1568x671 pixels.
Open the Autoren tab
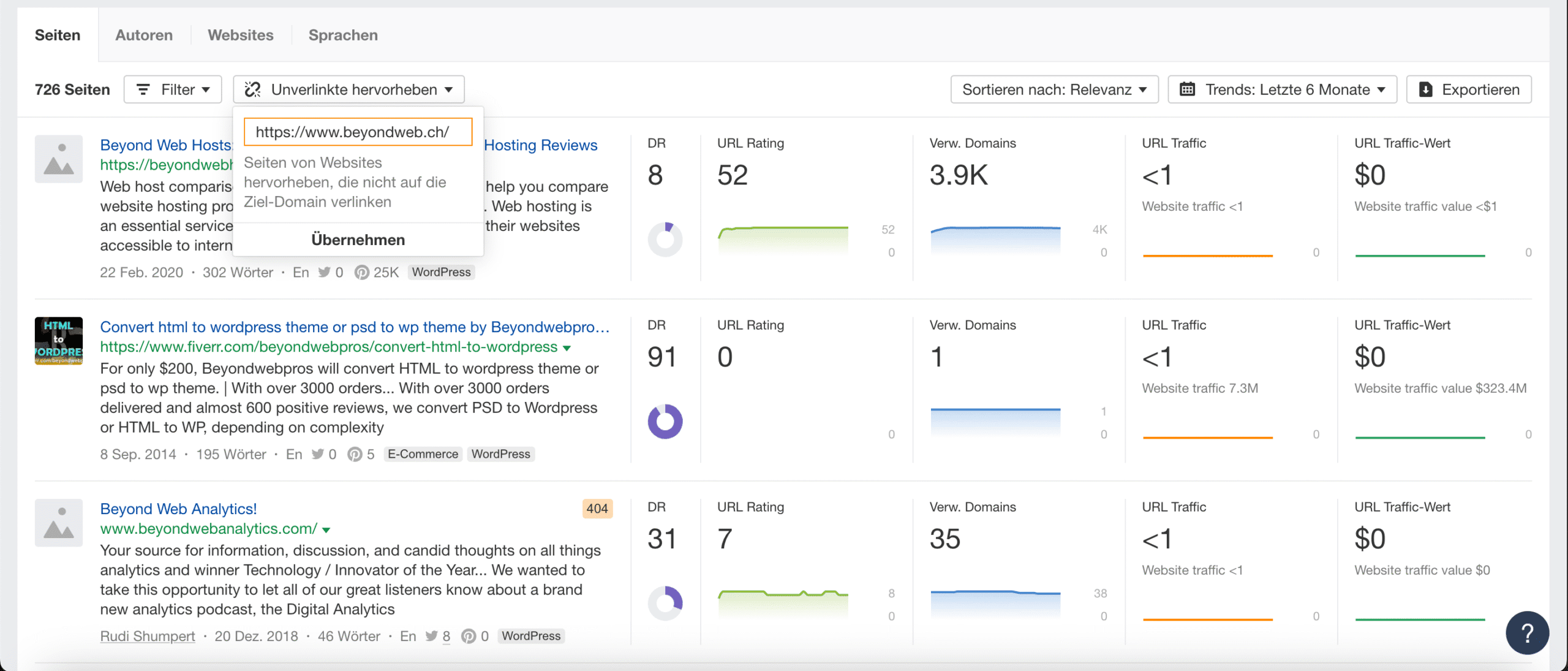click(x=144, y=35)
